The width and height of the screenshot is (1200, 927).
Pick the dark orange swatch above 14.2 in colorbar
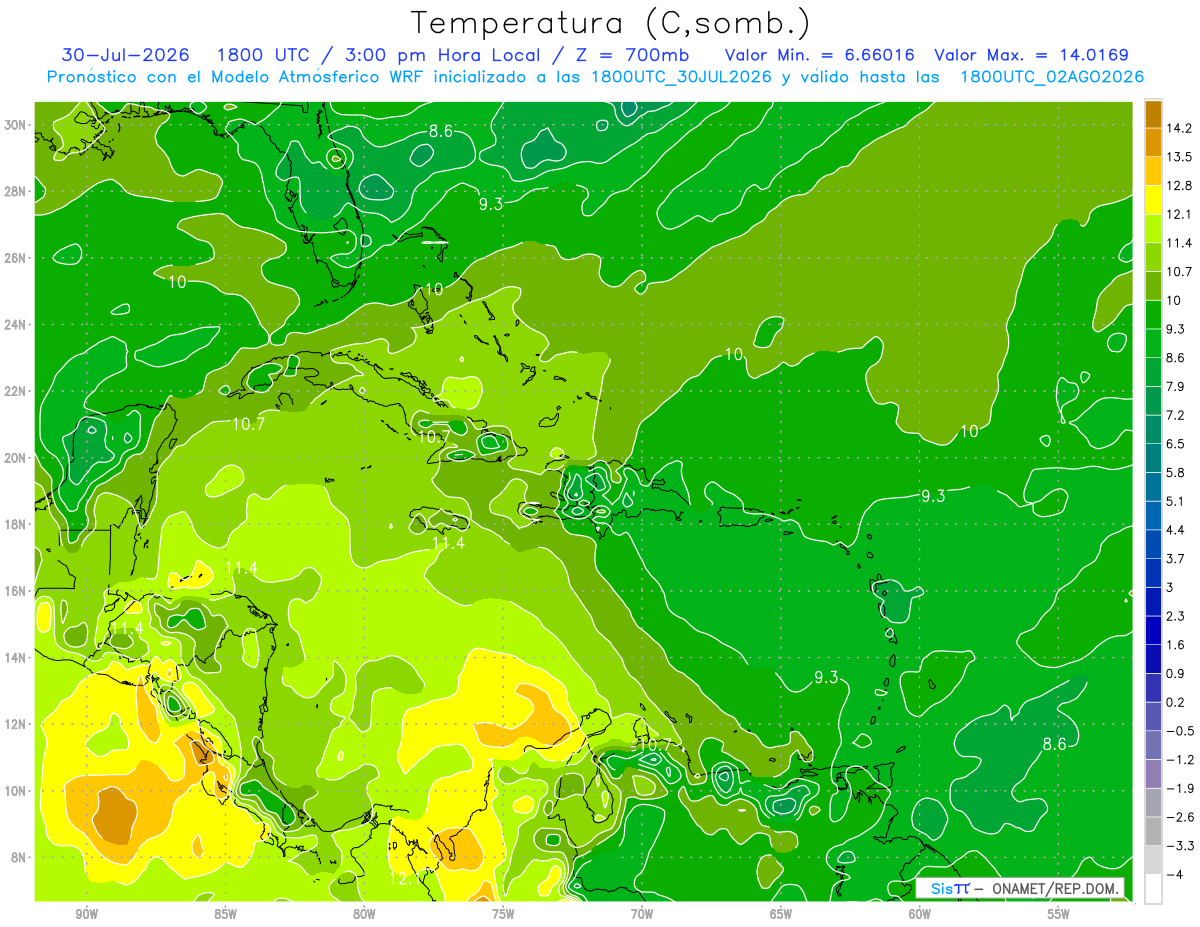click(1153, 114)
